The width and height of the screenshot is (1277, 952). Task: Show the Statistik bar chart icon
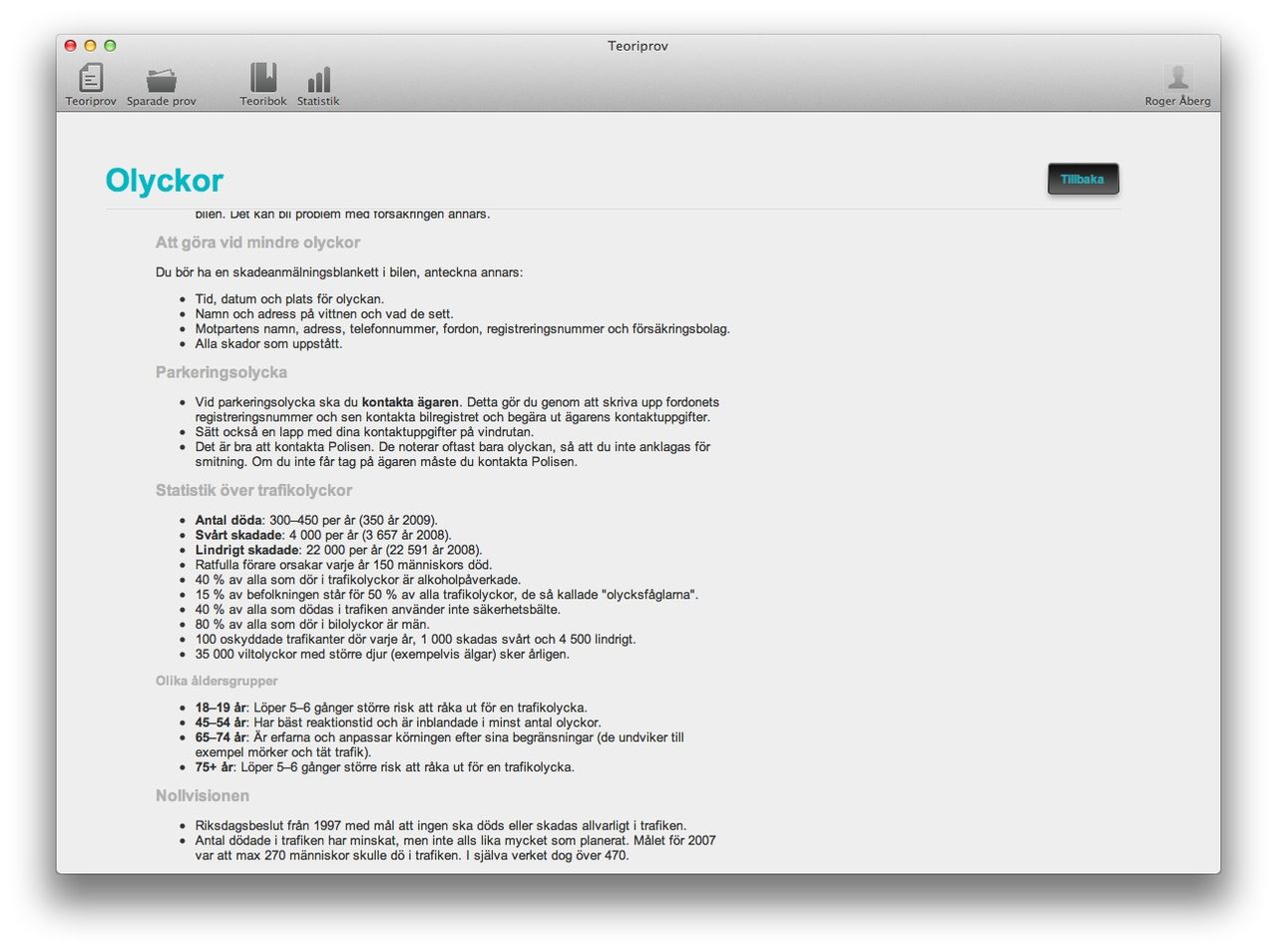(318, 80)
